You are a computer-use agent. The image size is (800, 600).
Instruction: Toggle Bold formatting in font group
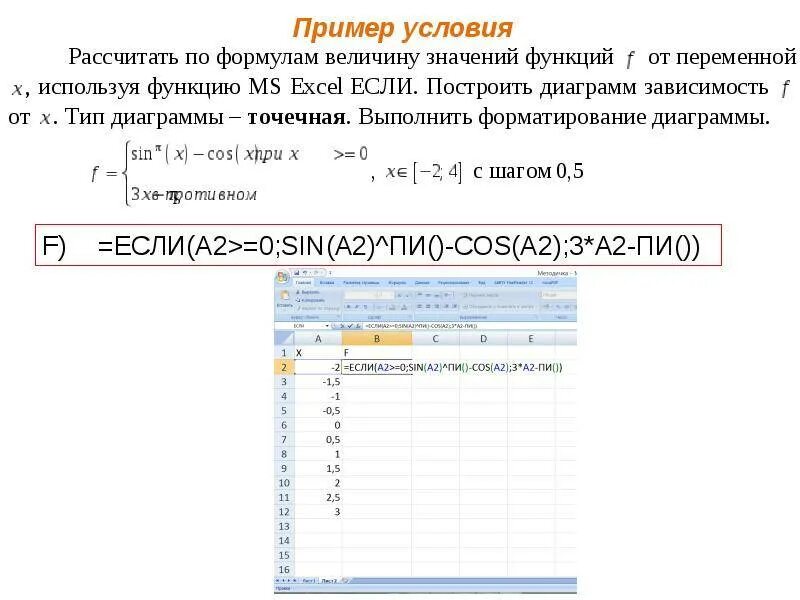click(x=348, y=307)
